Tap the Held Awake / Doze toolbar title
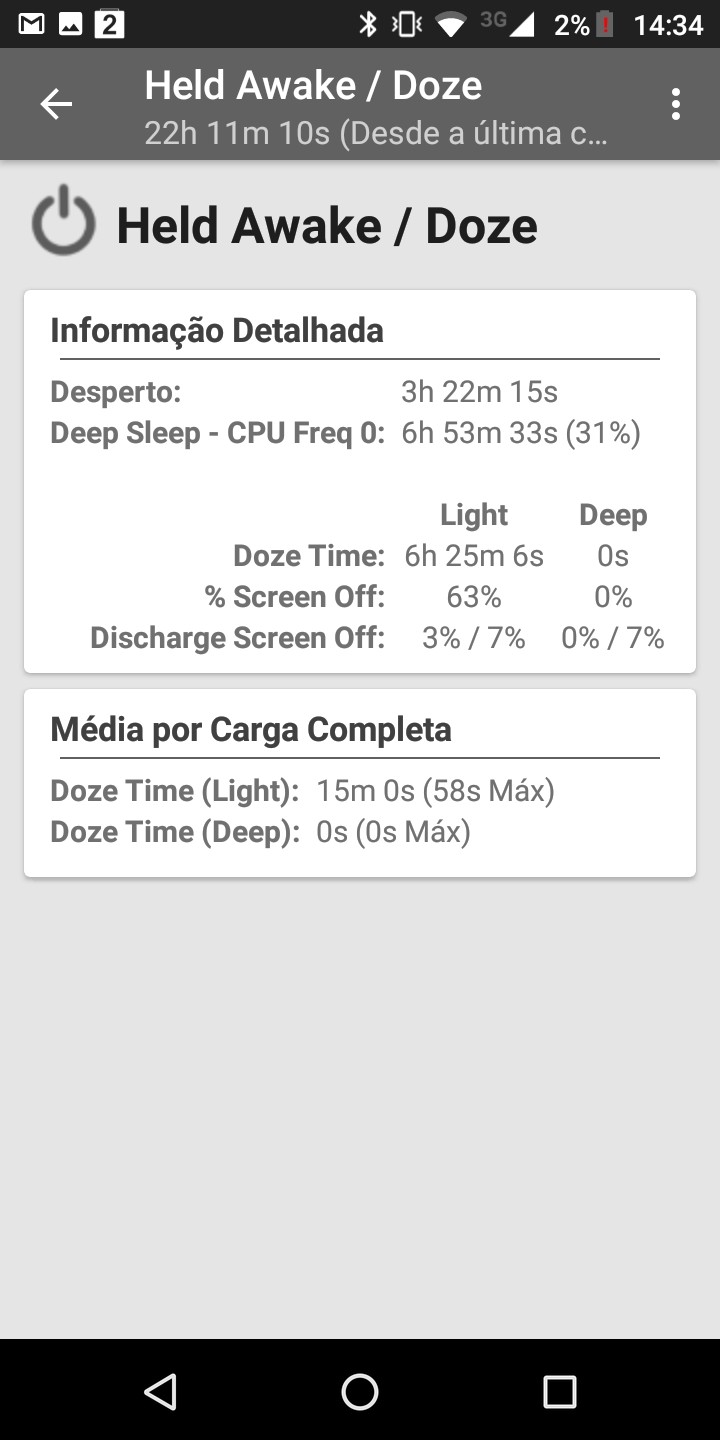720x1440 pixels. pos(313,86)
